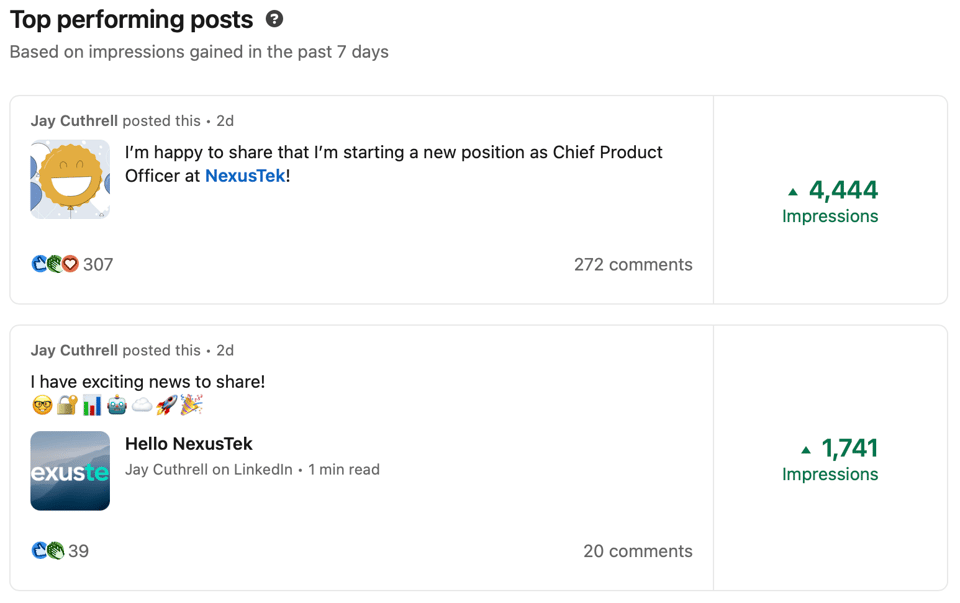Click the party popper emoji in the second post
The width and height of the screenshot is (960, 603).
pos(191,405)
